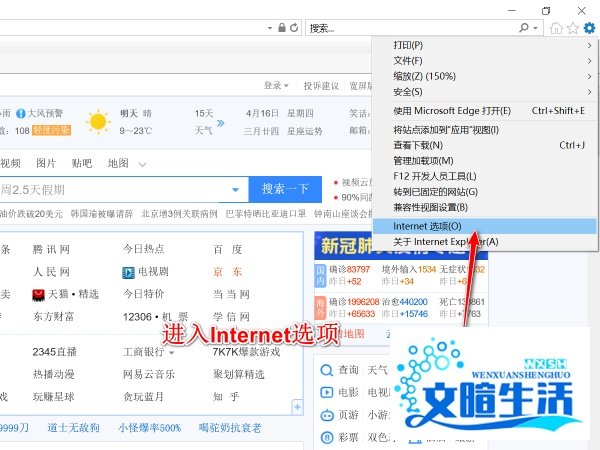Switch to the 图片 search tab
This screenshot has width=600, height=450.
coord(46,163)
